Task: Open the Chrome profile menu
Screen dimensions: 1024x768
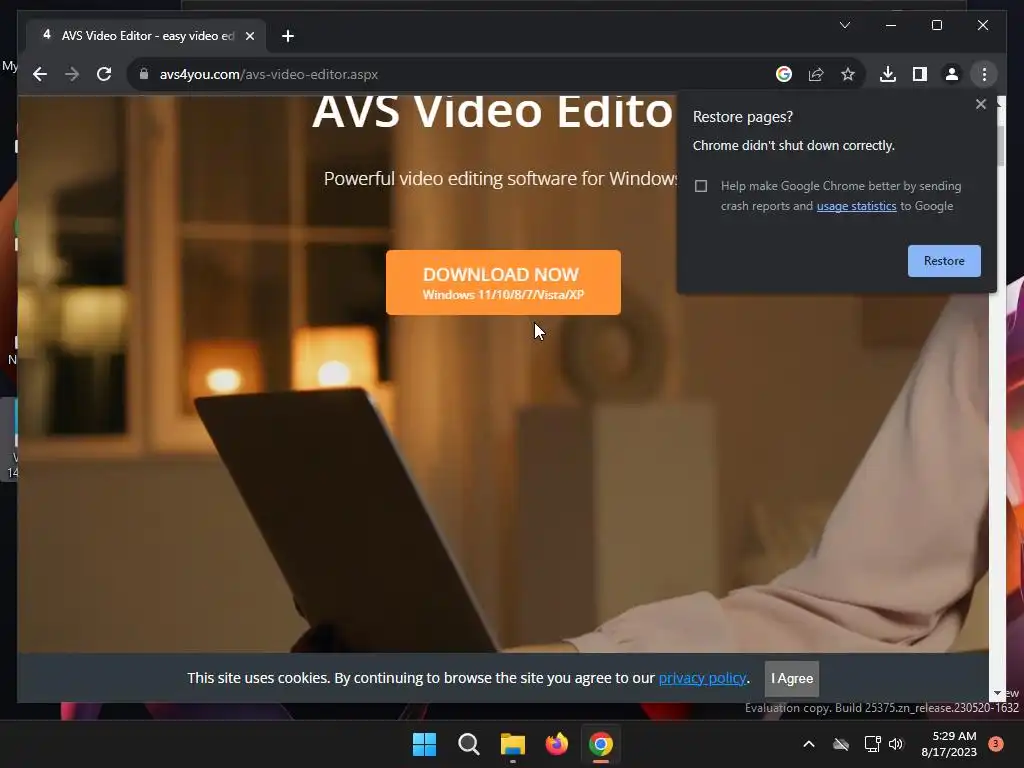Action: tap(952, 74)
